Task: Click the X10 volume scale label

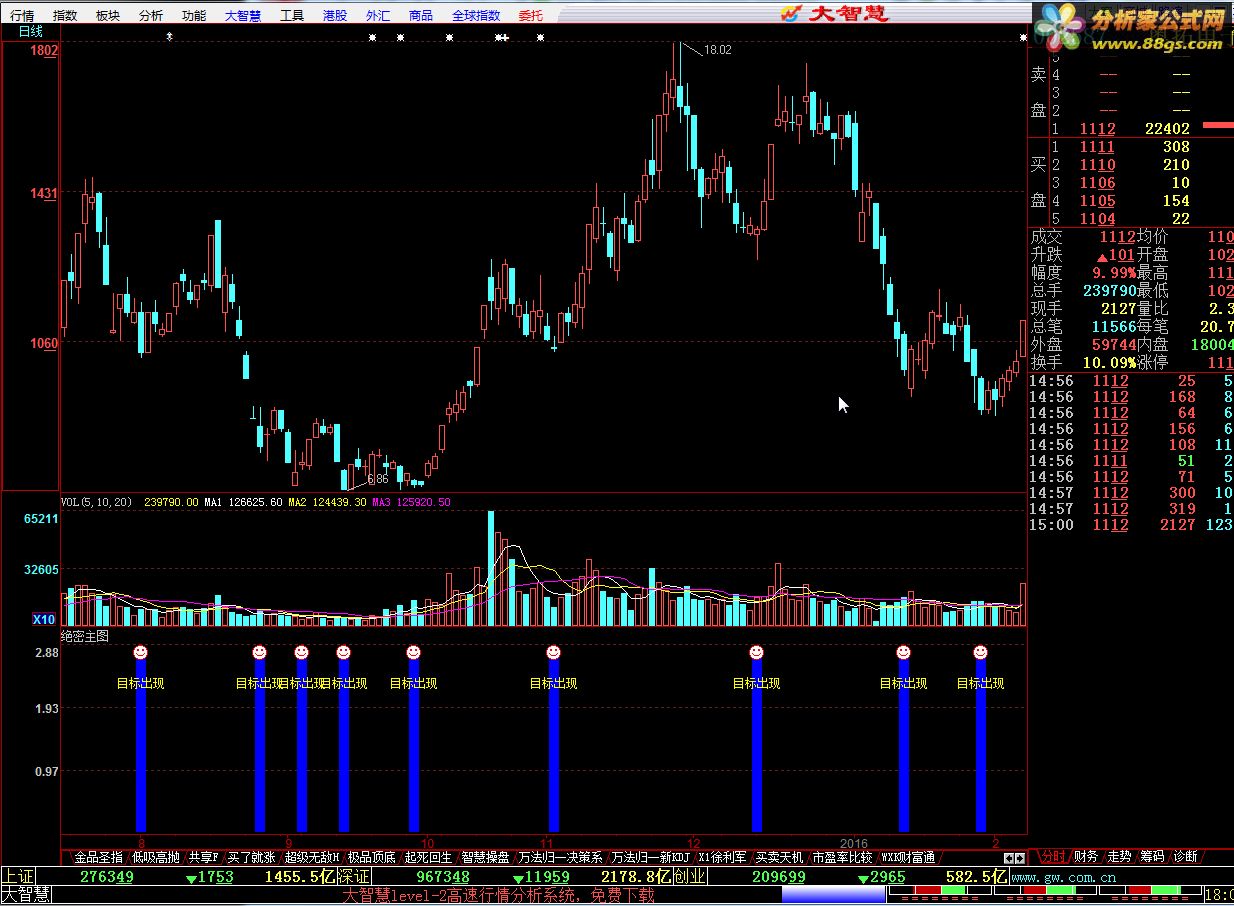Action: [44, 619]
